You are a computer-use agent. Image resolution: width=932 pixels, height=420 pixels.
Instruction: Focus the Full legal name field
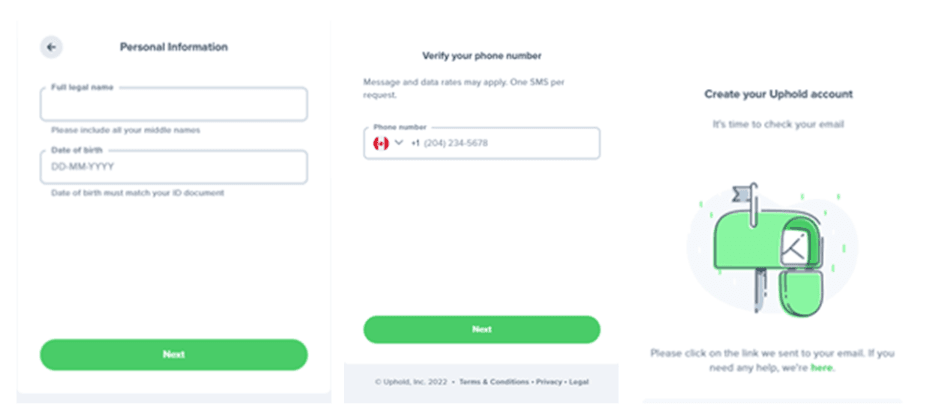(173, 105)
